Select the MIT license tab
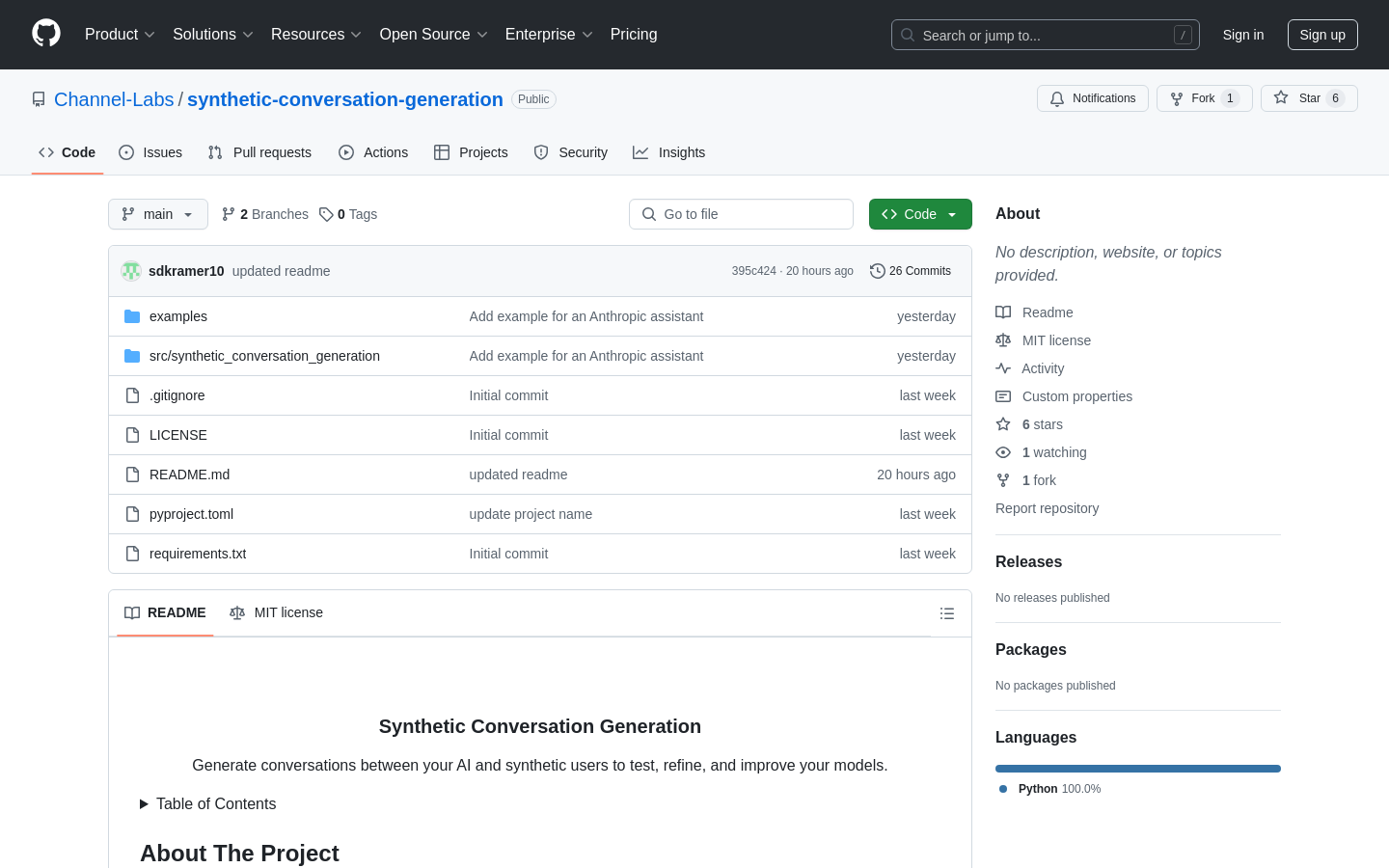 click(x=276, y=613)
